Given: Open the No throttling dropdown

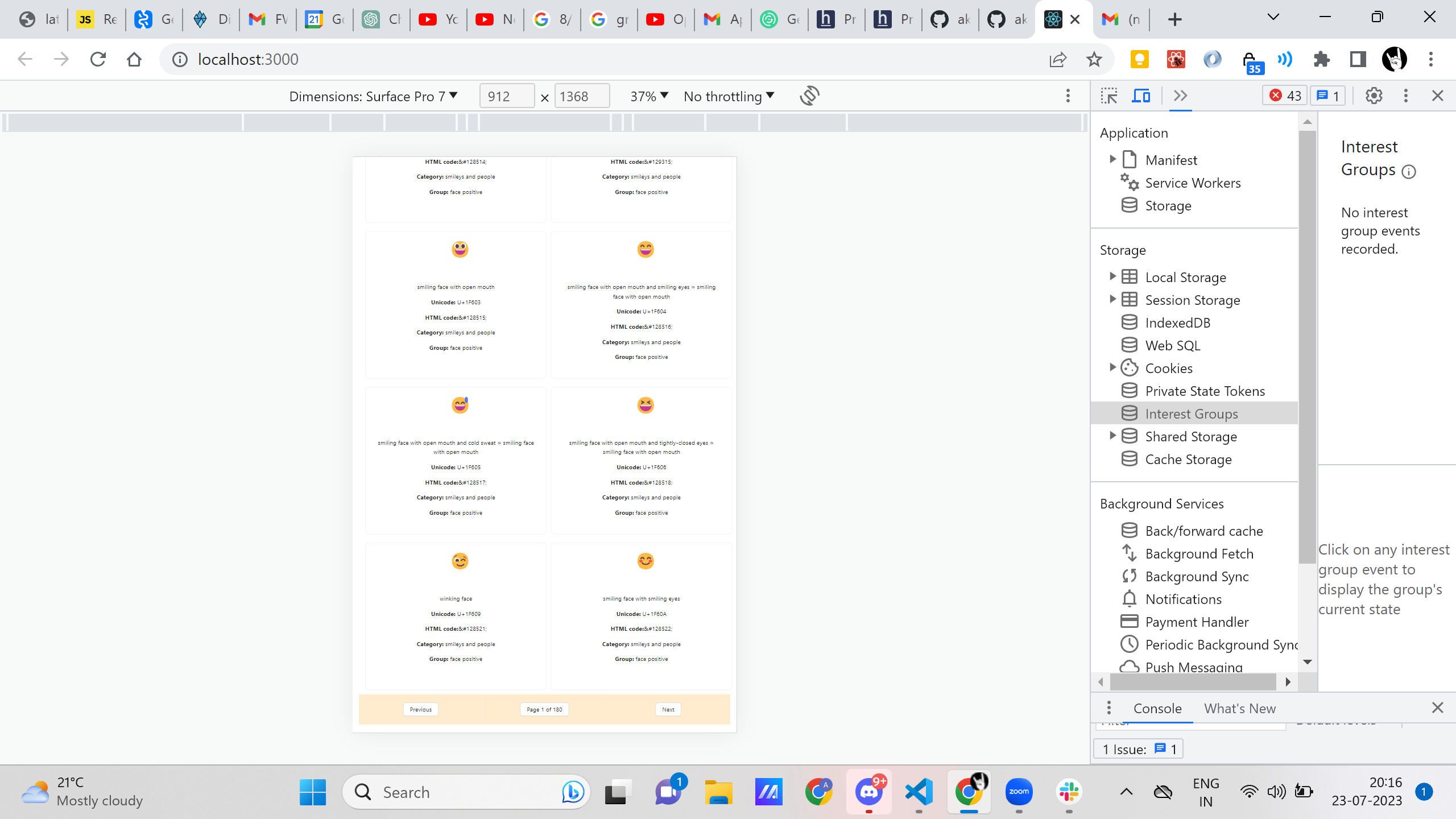Looking at the screenshot, I should tap(729, 96).
